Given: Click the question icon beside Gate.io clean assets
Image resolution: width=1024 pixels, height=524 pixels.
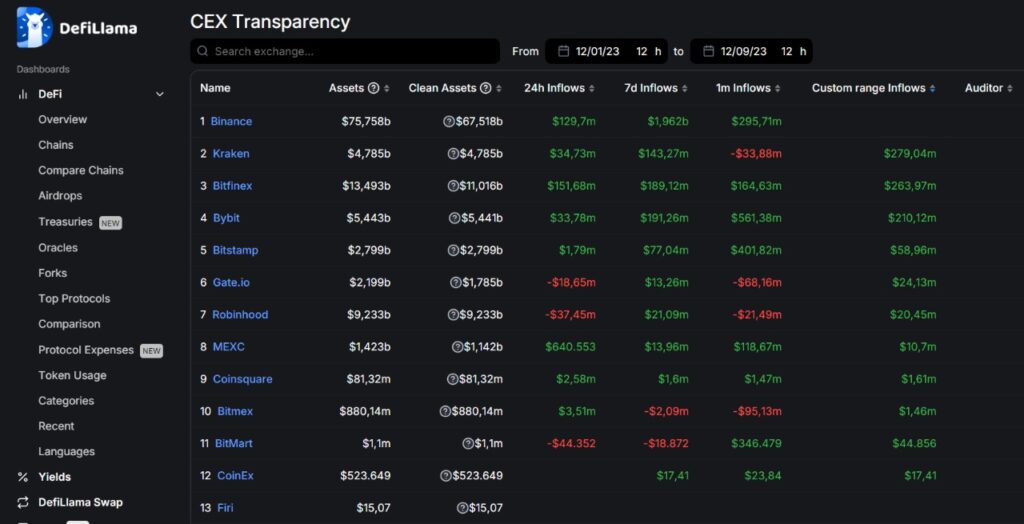Looking at the screenshot, I should pos(456,282).
